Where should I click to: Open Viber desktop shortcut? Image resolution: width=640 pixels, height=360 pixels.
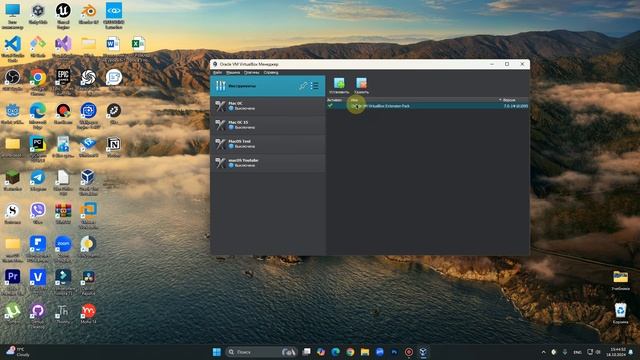(38, 214)
